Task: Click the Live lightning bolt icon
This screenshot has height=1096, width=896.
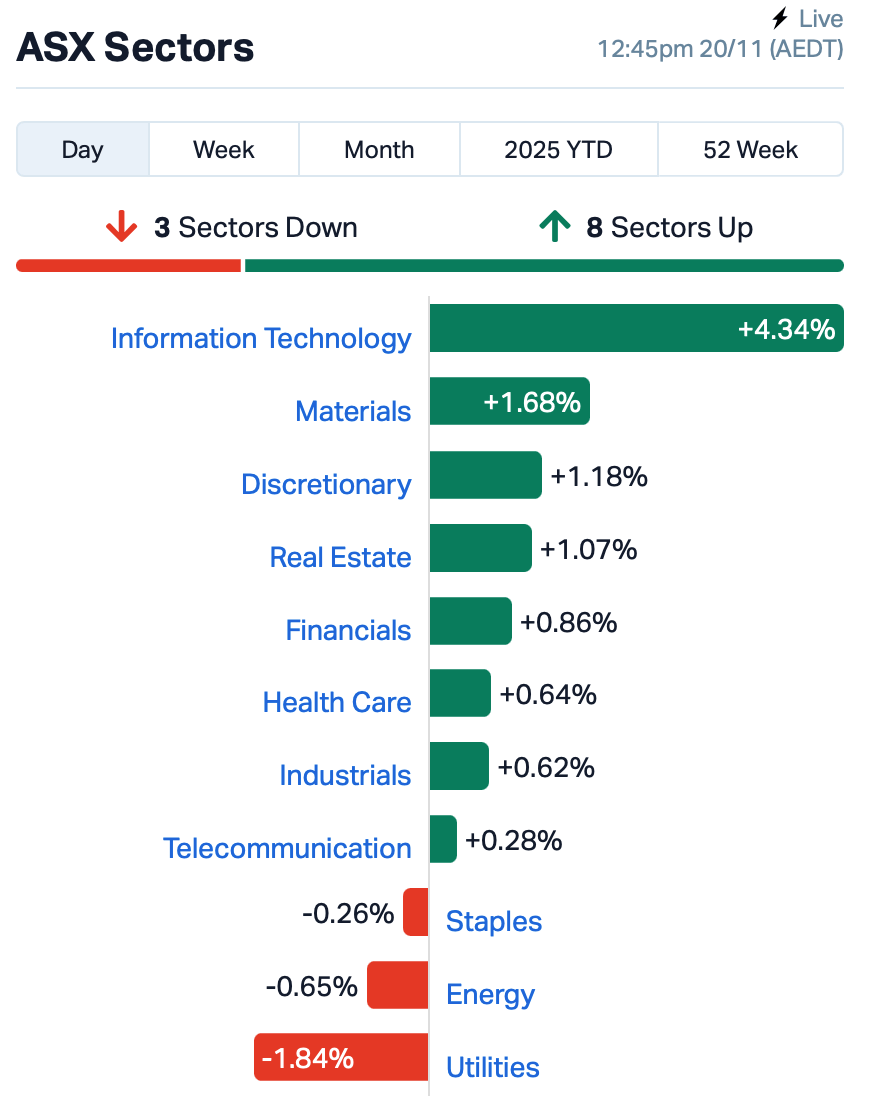Action: [x=781, y=19]
